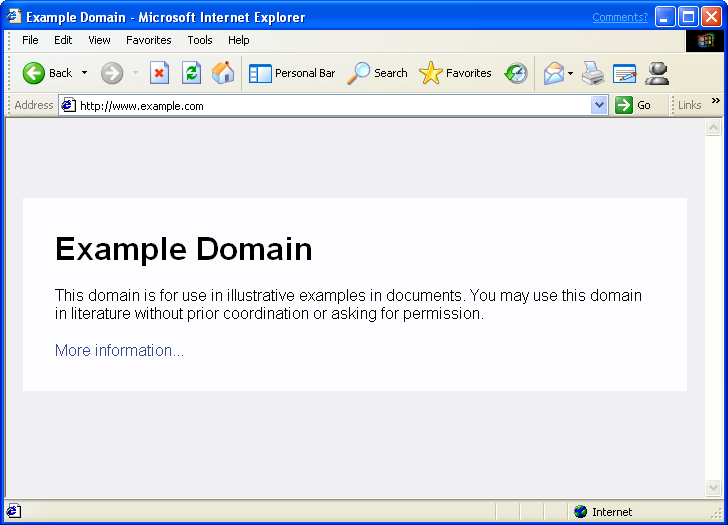The height and width of the screenshot is (525, 728).
Task: Open the View menu
Action: click(x=99, y=40)
